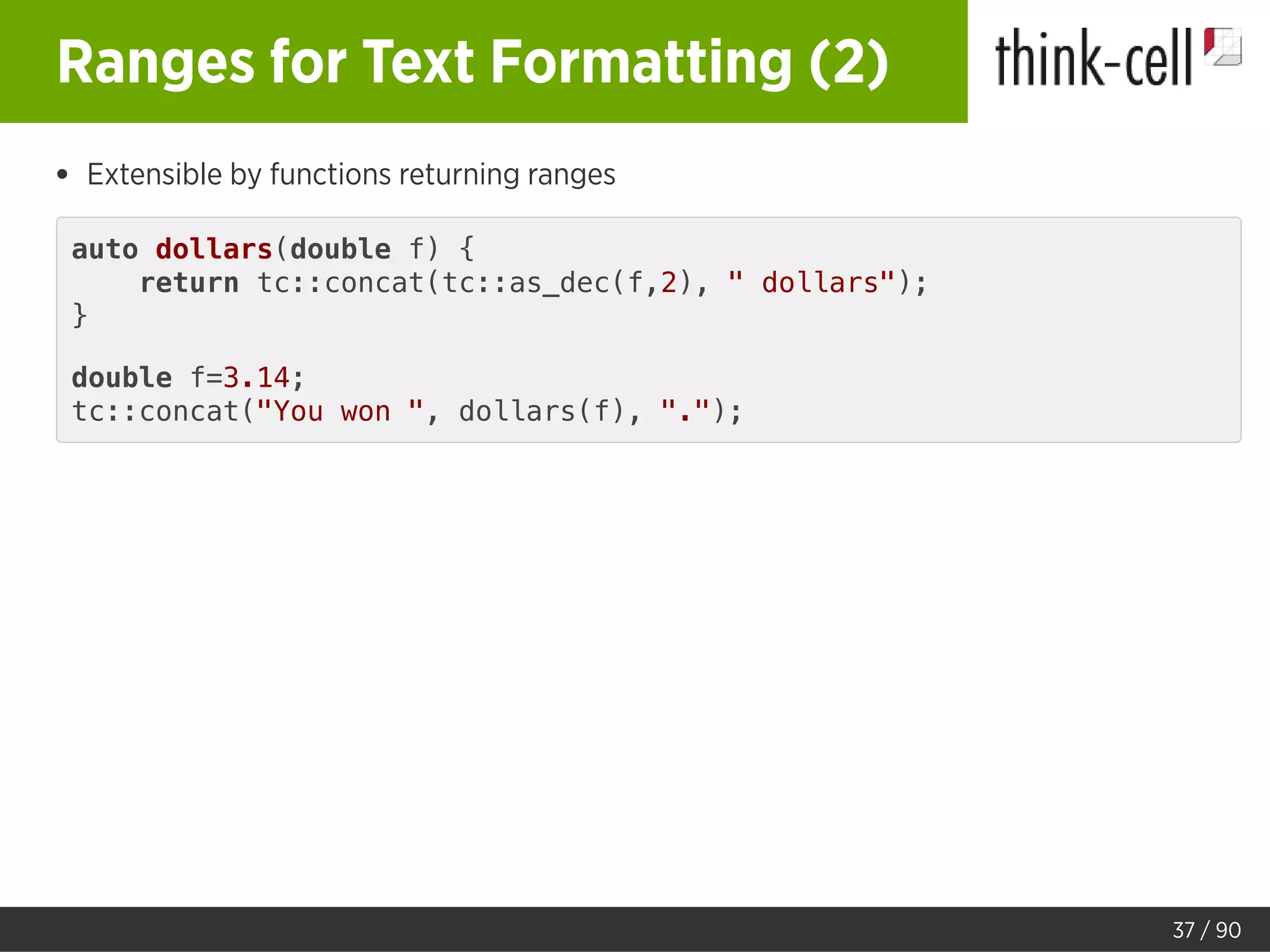This screenshot has height=952, width=1270.
Task: Click the line starting 'return tc::concat(tc::as_dec'
Action: point(533,283)
